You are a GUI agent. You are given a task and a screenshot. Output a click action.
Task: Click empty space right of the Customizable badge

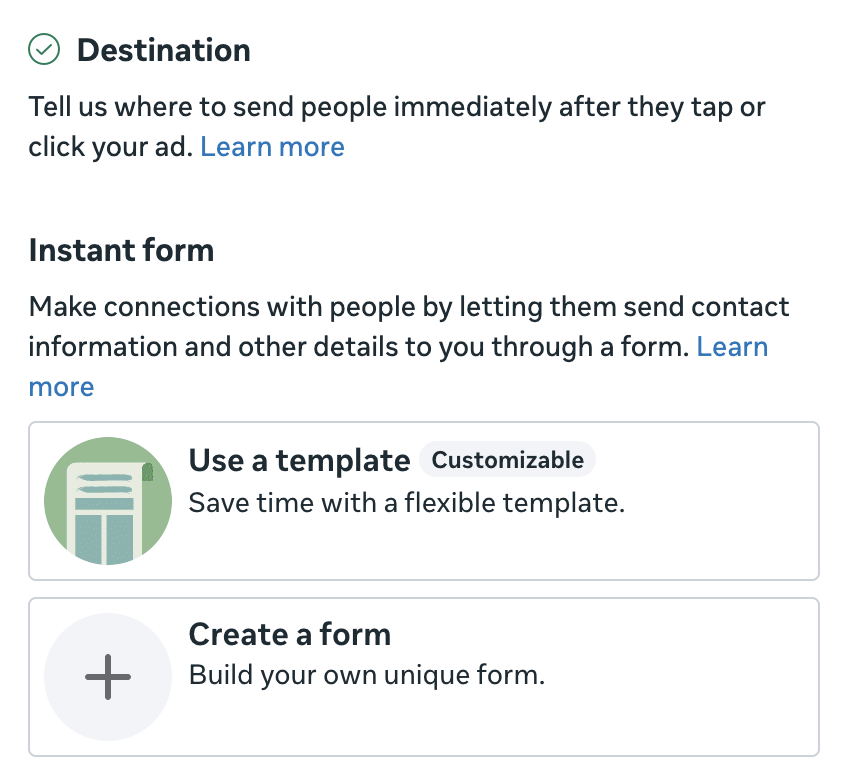(705, 460)
